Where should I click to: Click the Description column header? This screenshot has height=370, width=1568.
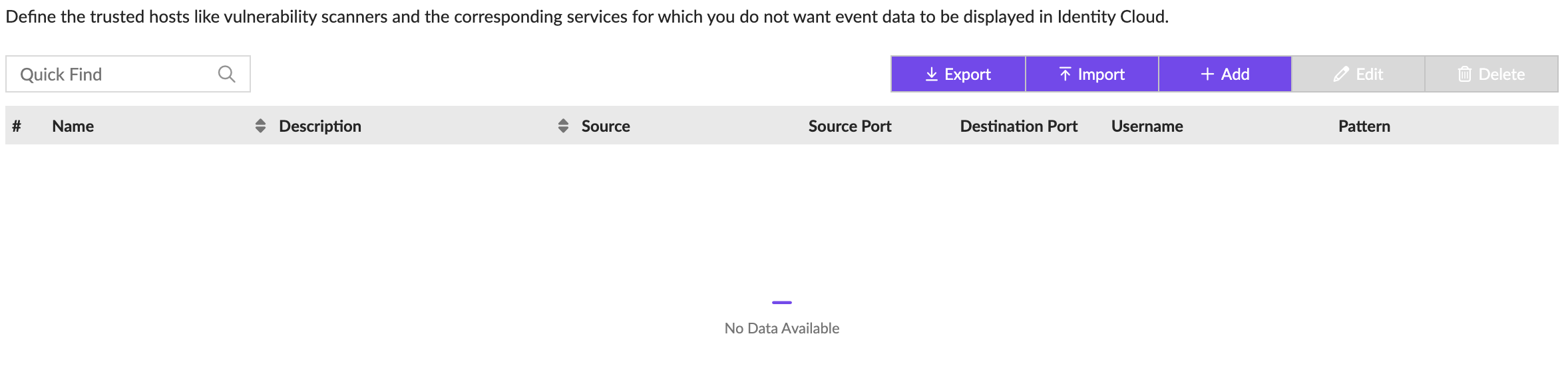point(320,126)
